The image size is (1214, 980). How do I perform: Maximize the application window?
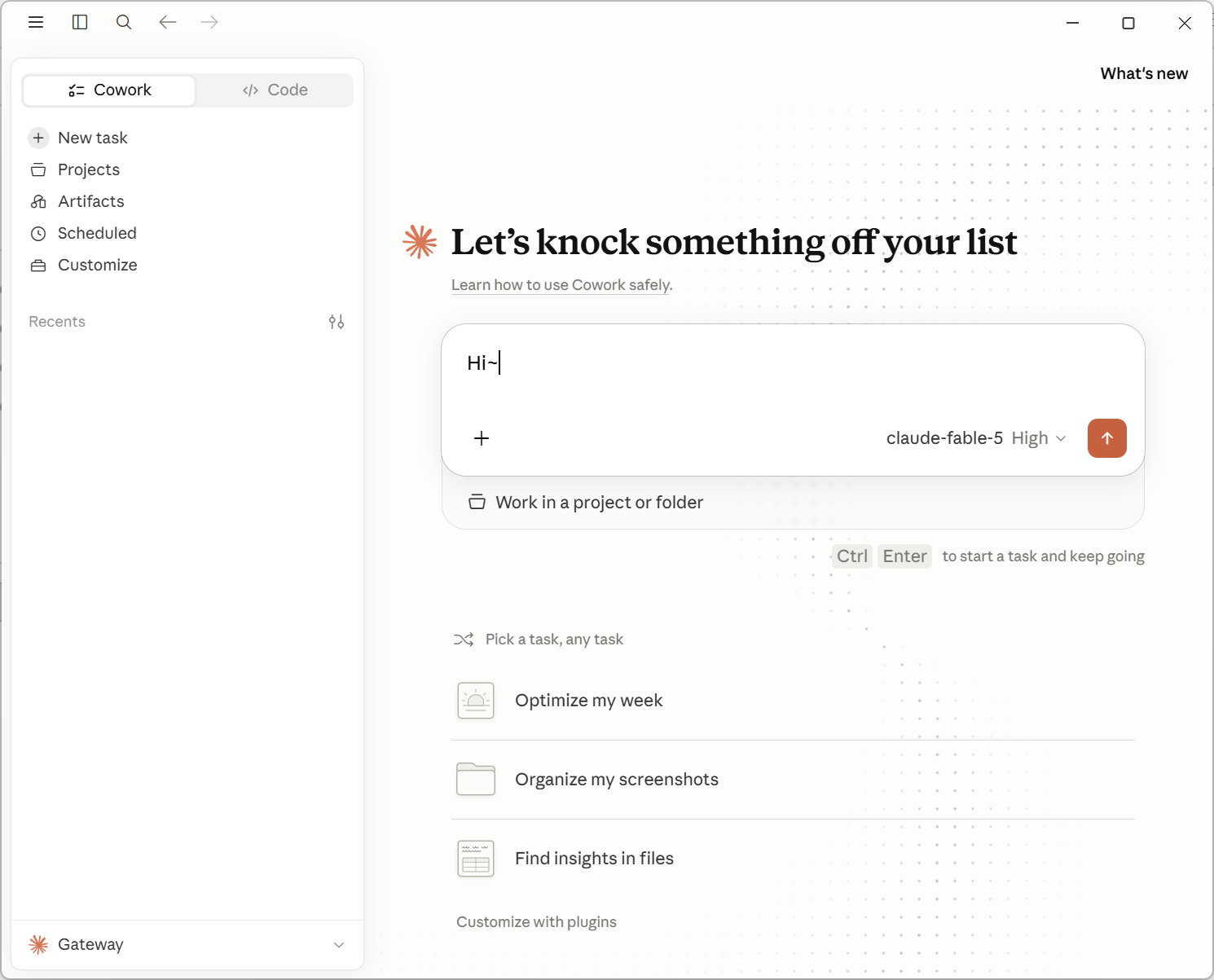point(1128,23)
